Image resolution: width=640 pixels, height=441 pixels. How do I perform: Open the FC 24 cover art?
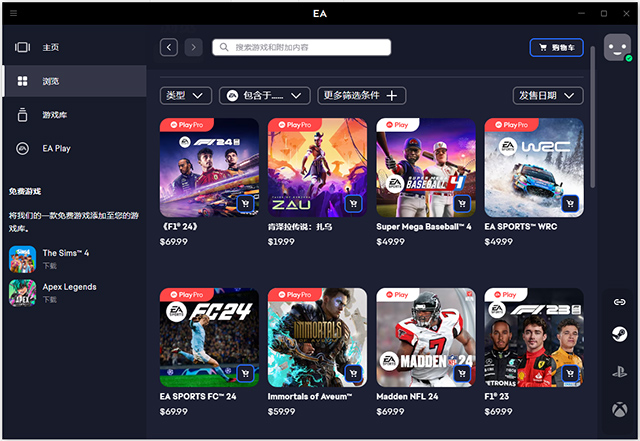(209, 337)
